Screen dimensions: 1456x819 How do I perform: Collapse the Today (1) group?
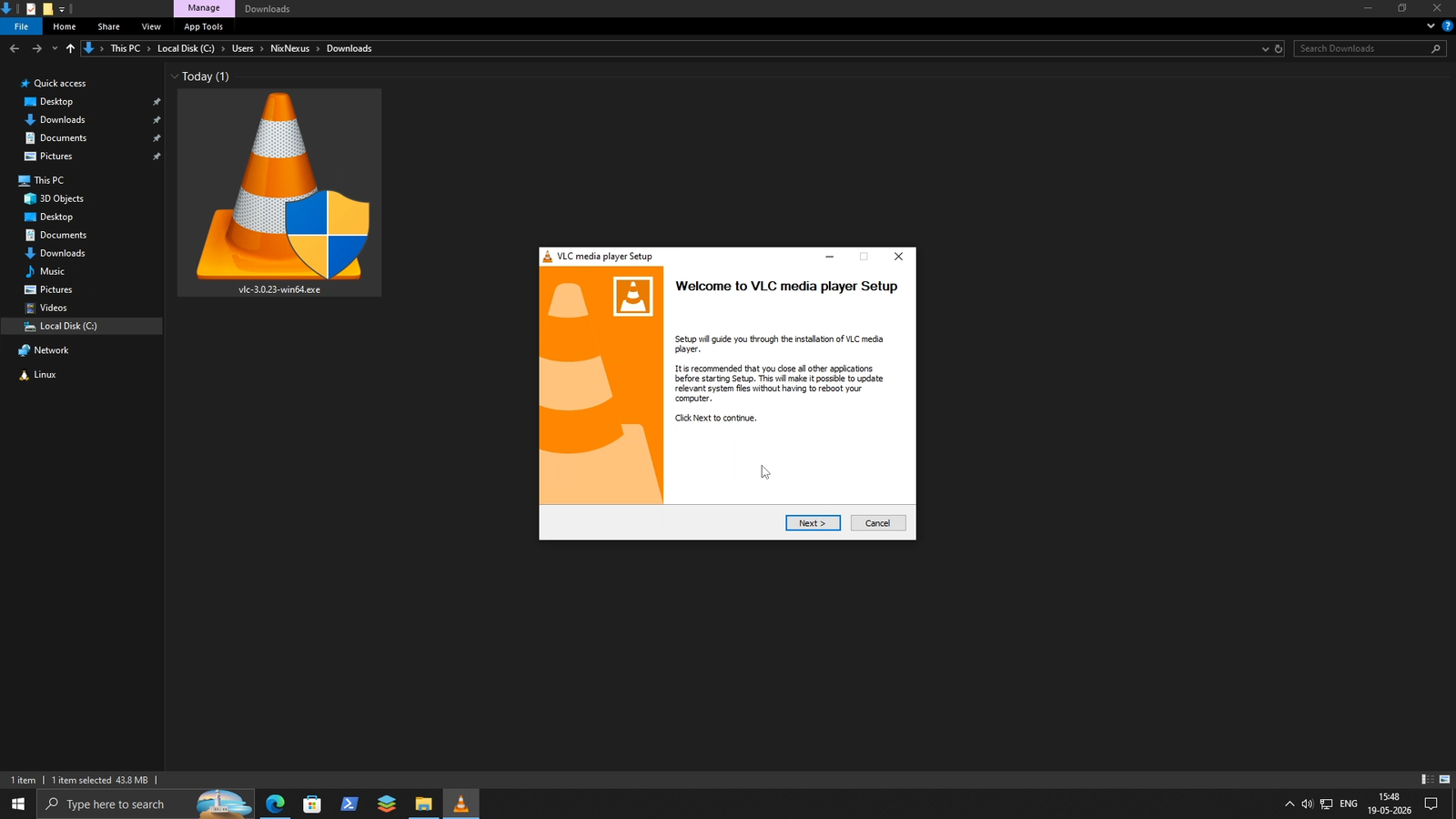click(174, 76)
